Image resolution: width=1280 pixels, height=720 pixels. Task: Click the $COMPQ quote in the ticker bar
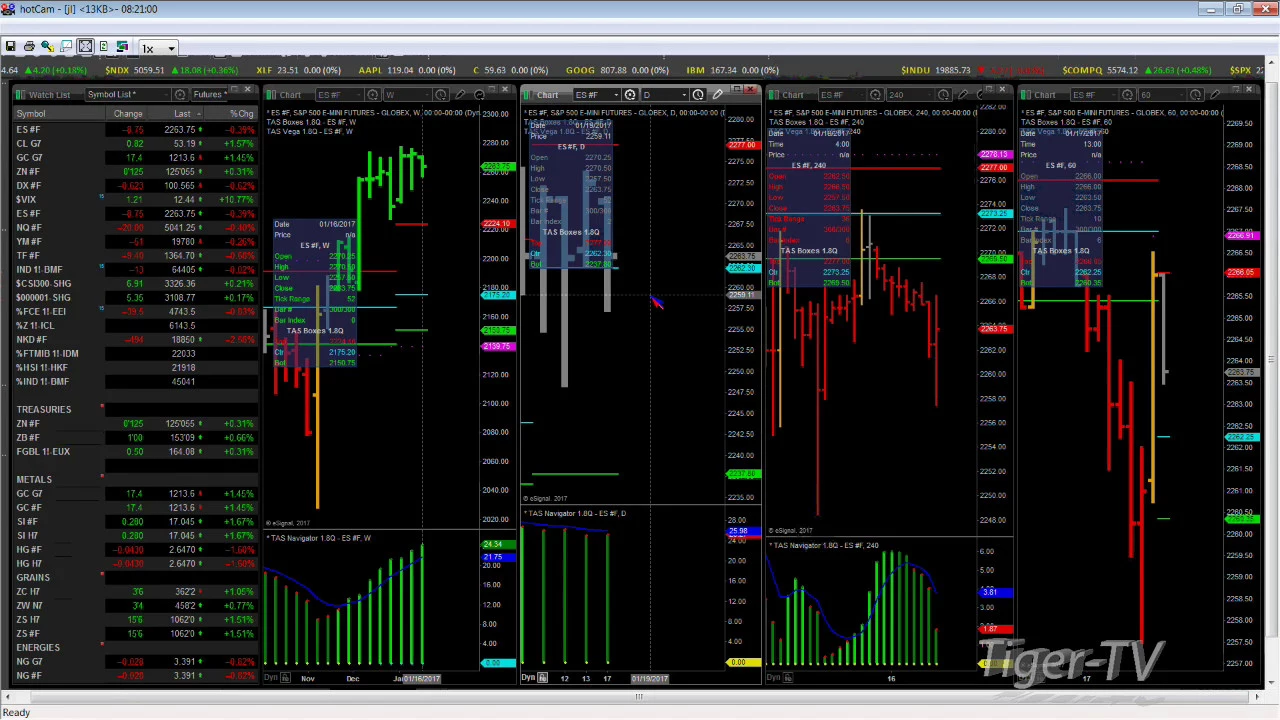pos(1135,70)
